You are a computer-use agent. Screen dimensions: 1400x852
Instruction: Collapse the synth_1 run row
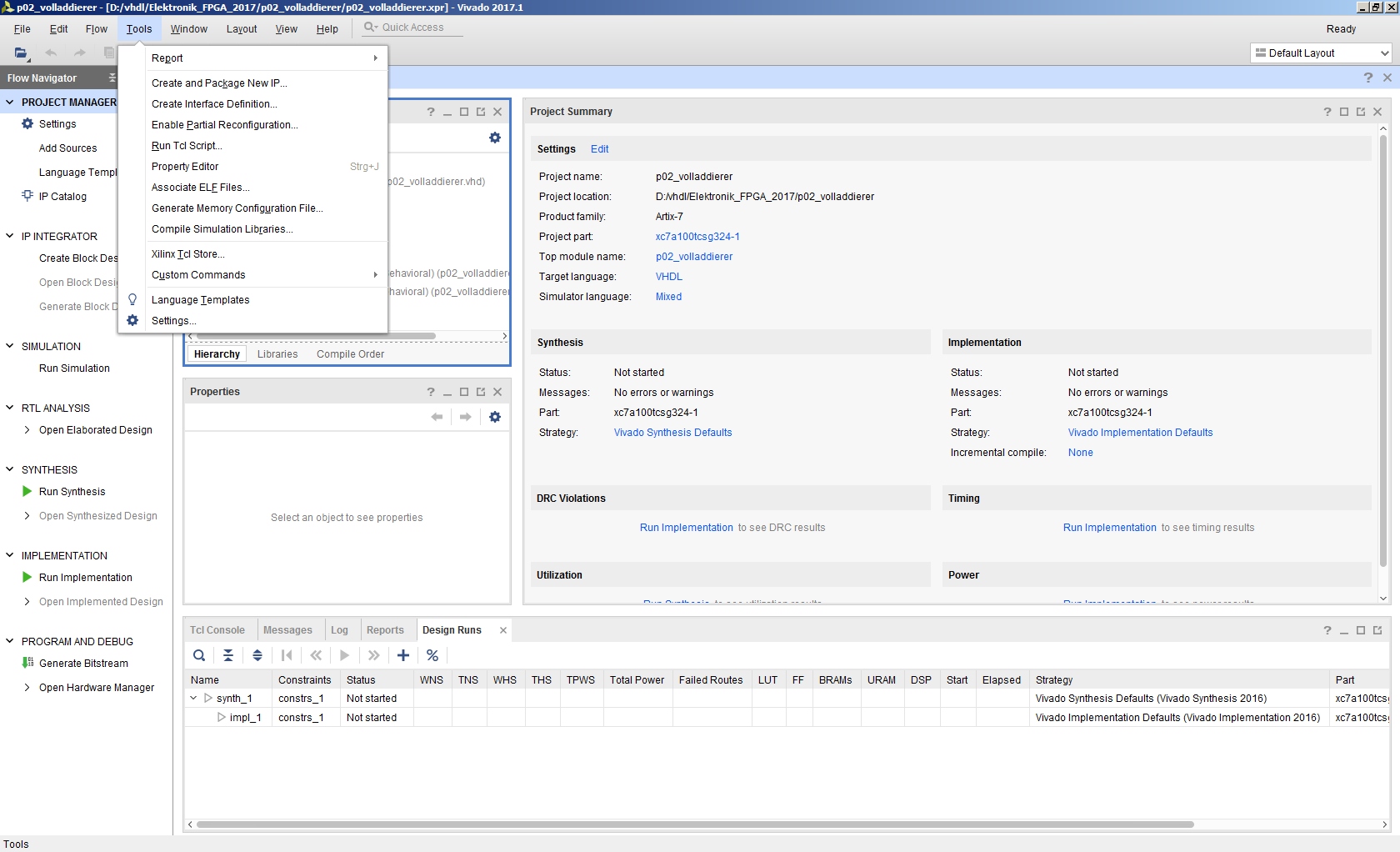coord(193,699)
